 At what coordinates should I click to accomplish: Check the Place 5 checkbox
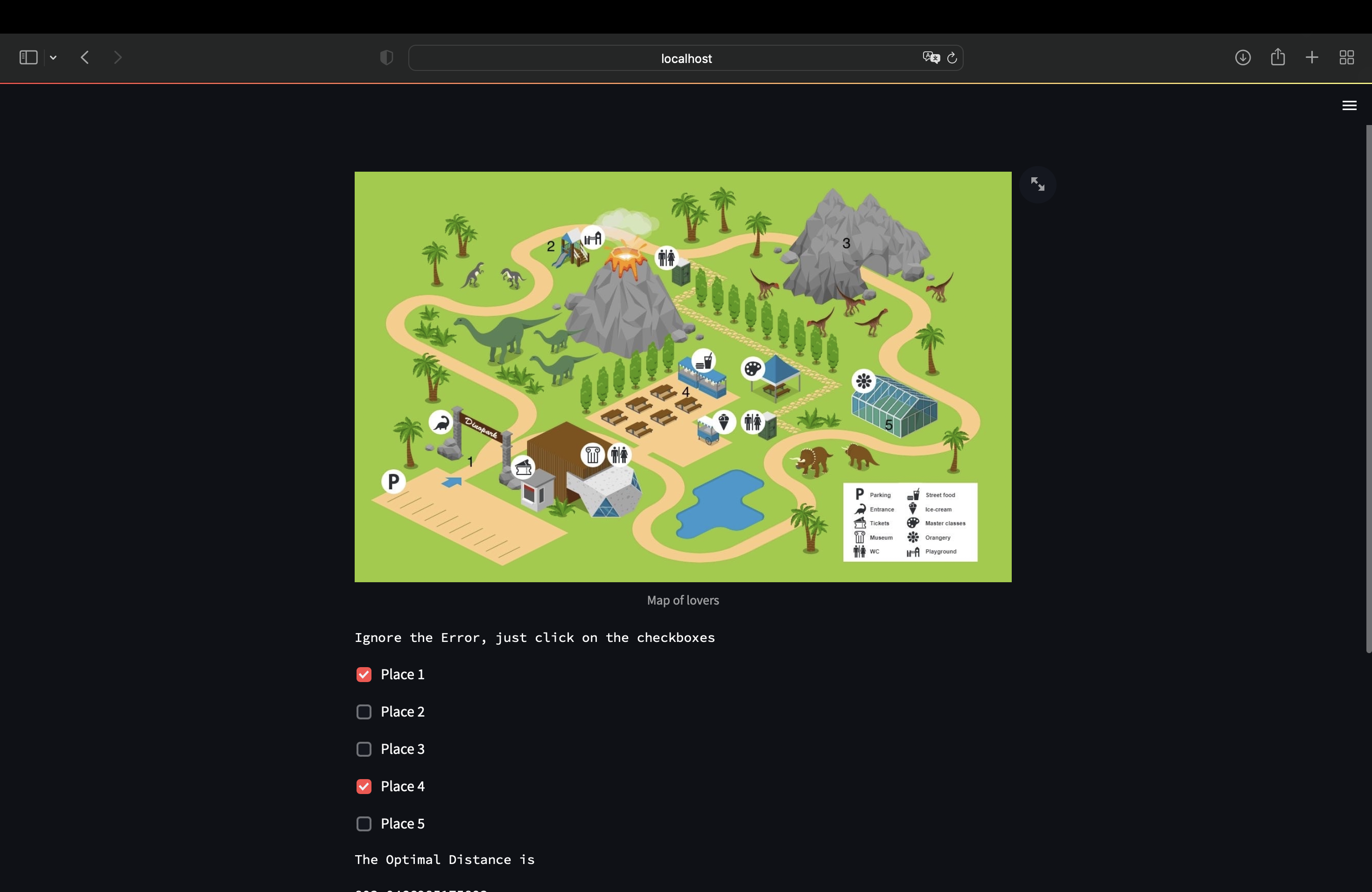pos(364,823)
